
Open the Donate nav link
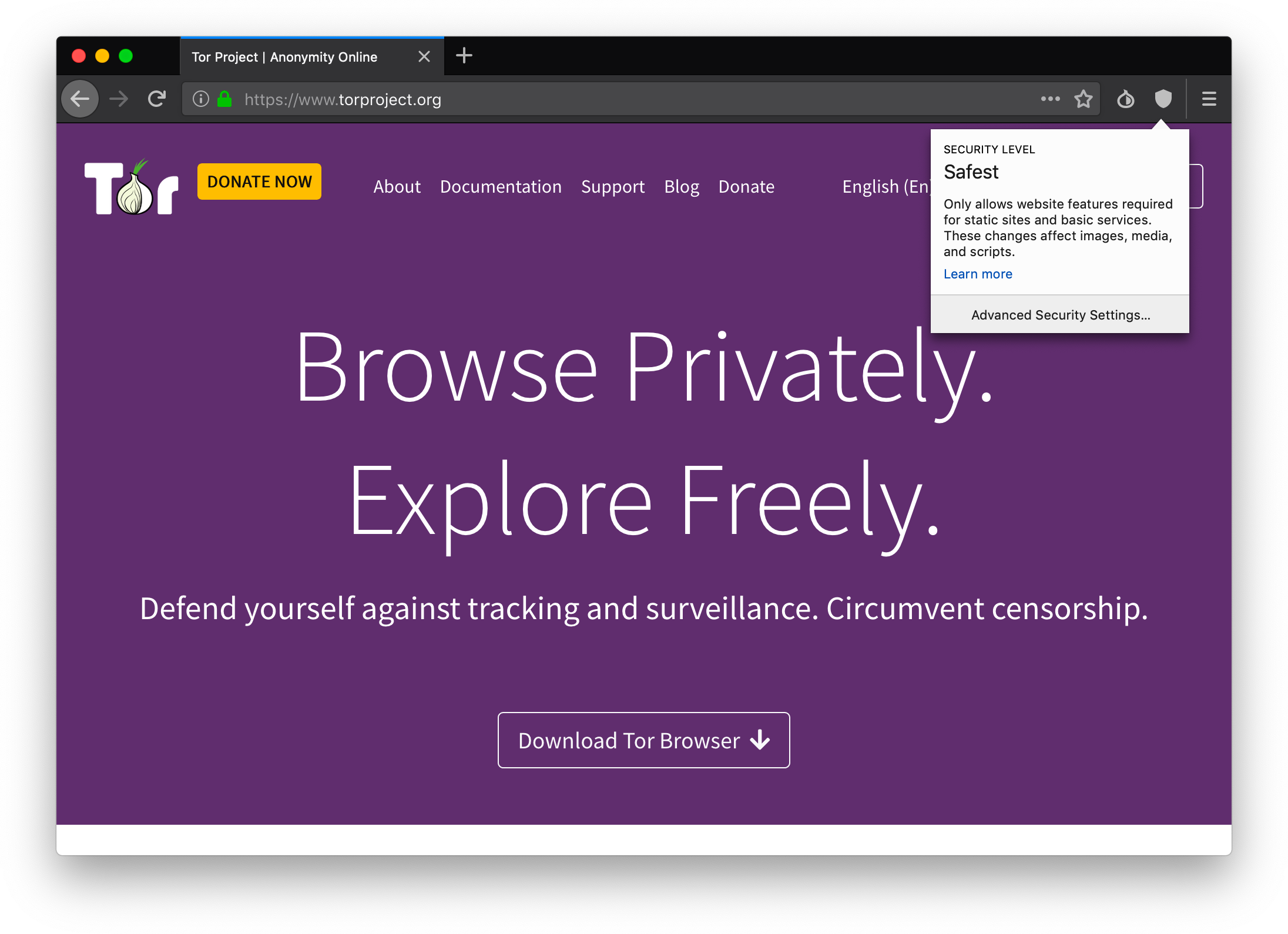746,187
